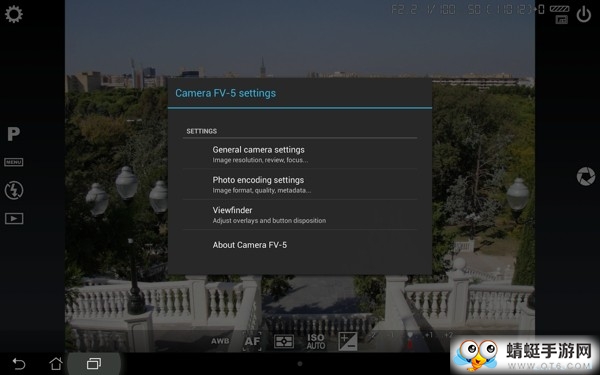The height and width of the screenshot is (375, 600).
Task: Open General camera settings
Action: click(x=300, y=154)
